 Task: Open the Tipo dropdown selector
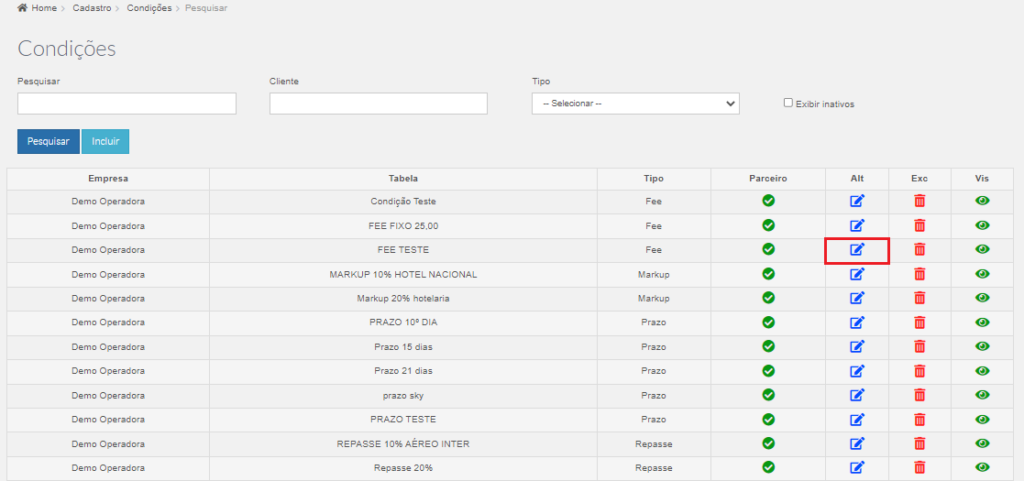click(x=635, y=103)
